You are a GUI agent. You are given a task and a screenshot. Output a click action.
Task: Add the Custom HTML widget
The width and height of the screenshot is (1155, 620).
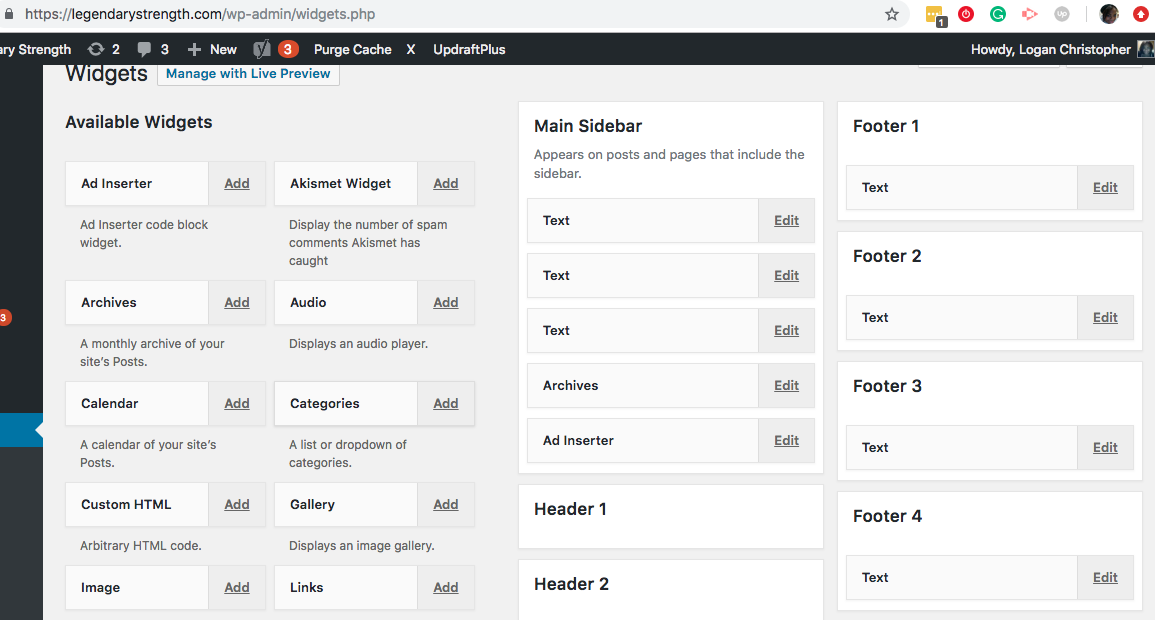point(237,505)
